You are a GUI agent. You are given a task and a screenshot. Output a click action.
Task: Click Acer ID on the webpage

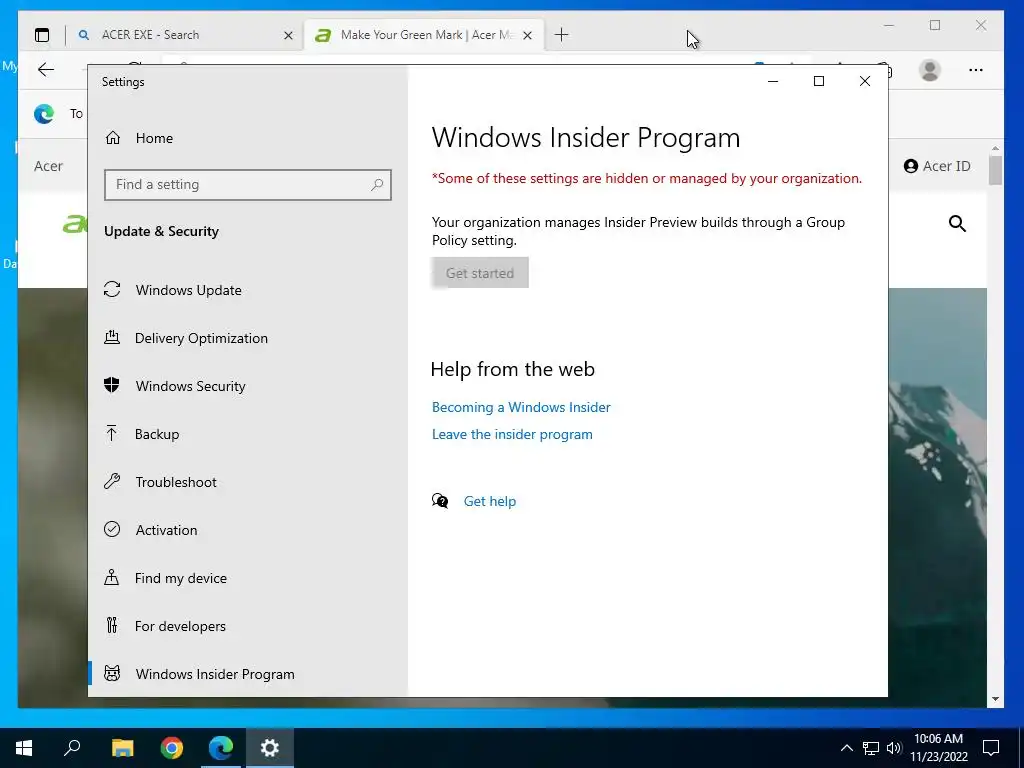(937, 166)
